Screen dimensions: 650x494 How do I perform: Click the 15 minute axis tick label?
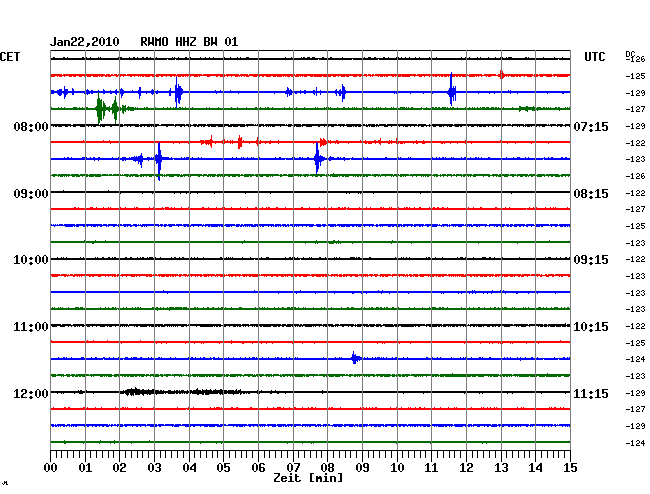pos(570,468)
